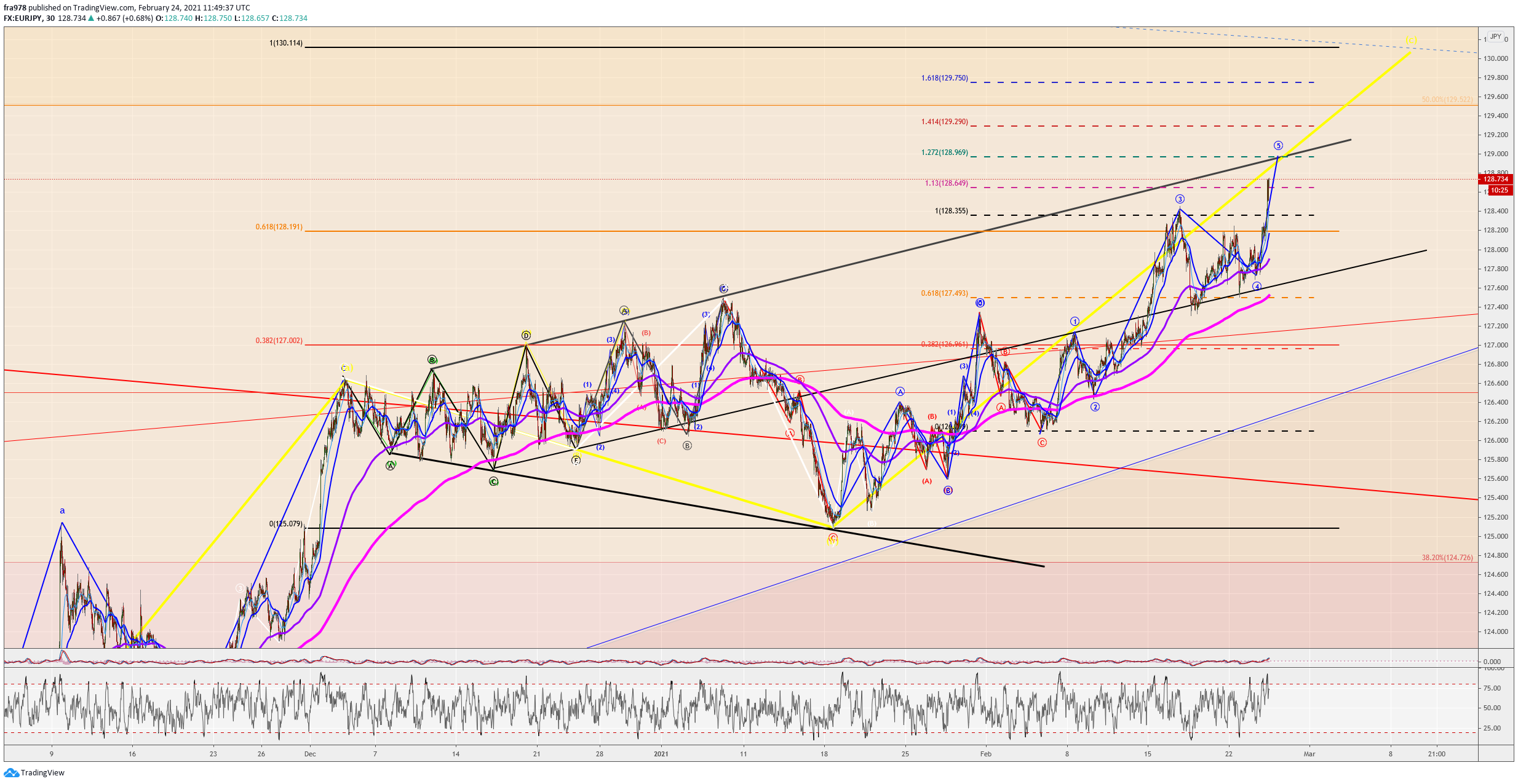Click the 2021 label on the time axis

tap(661, 754)
